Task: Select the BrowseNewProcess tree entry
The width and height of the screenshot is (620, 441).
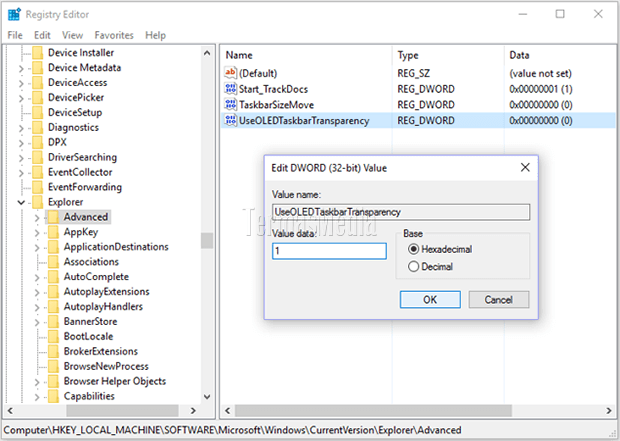Action: [106, 366]
